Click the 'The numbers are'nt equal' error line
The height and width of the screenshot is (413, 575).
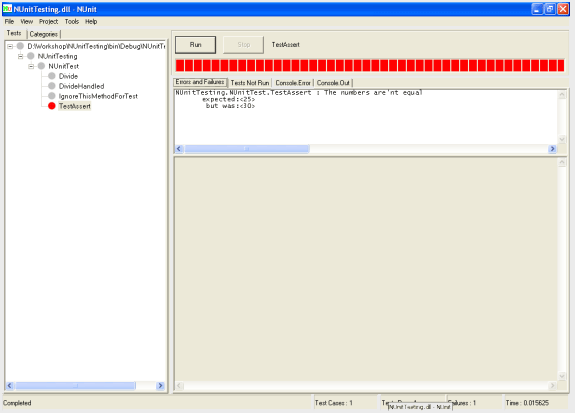299,92
